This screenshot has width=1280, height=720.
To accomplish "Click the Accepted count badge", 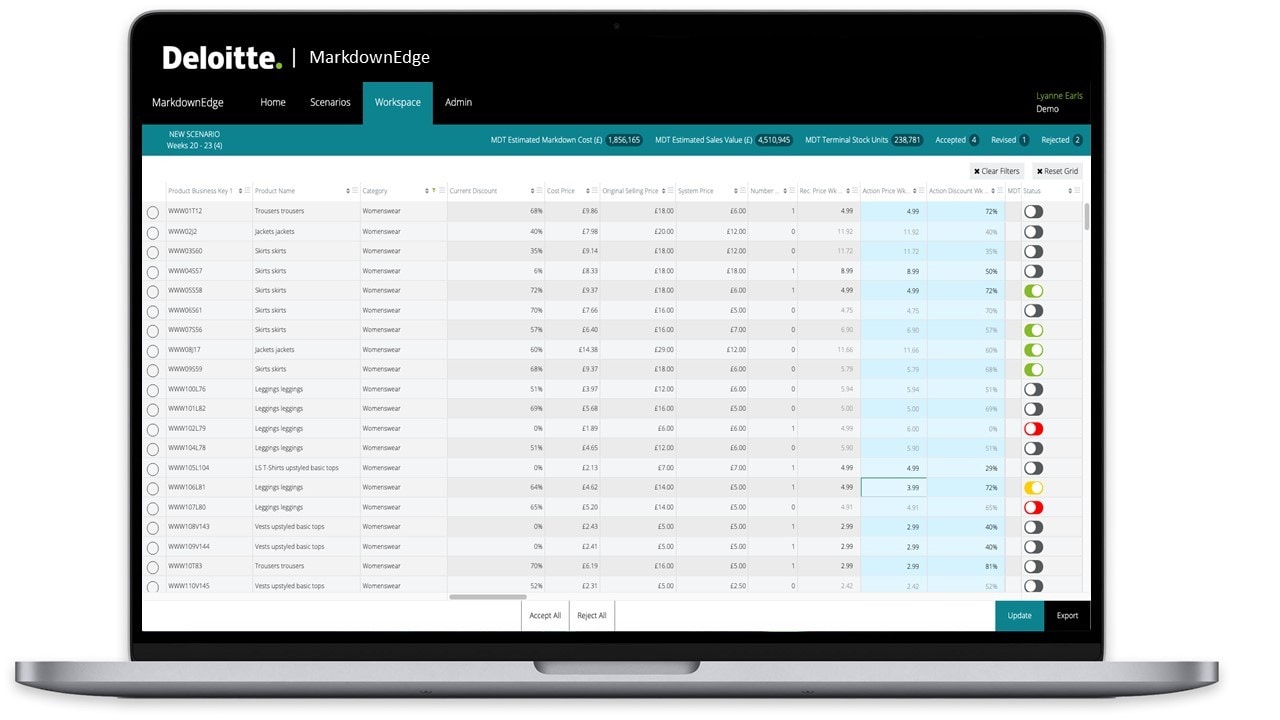I will pyautogui.click(x=974, y=140).
